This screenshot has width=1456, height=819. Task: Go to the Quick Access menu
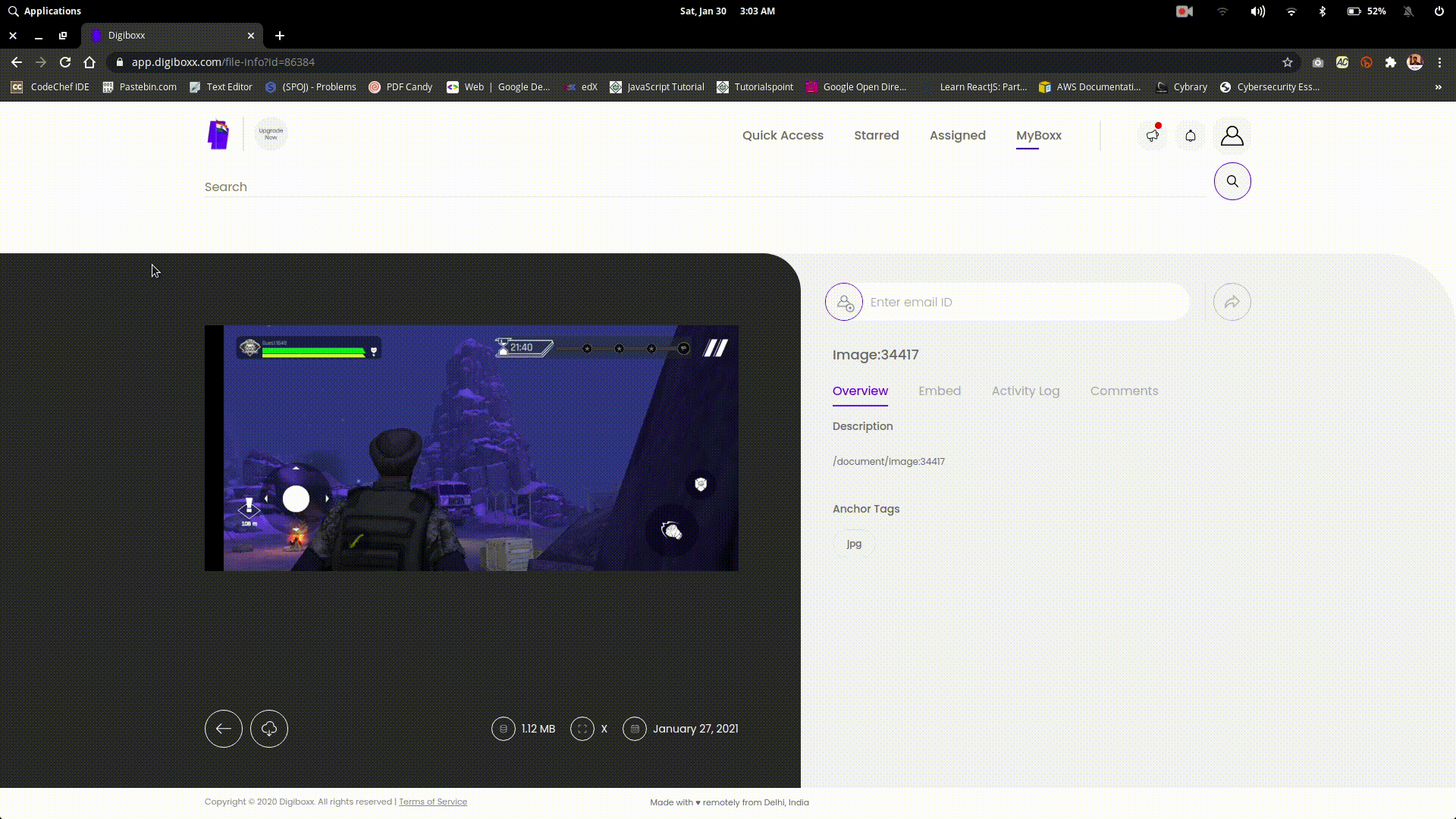[783, 136]
